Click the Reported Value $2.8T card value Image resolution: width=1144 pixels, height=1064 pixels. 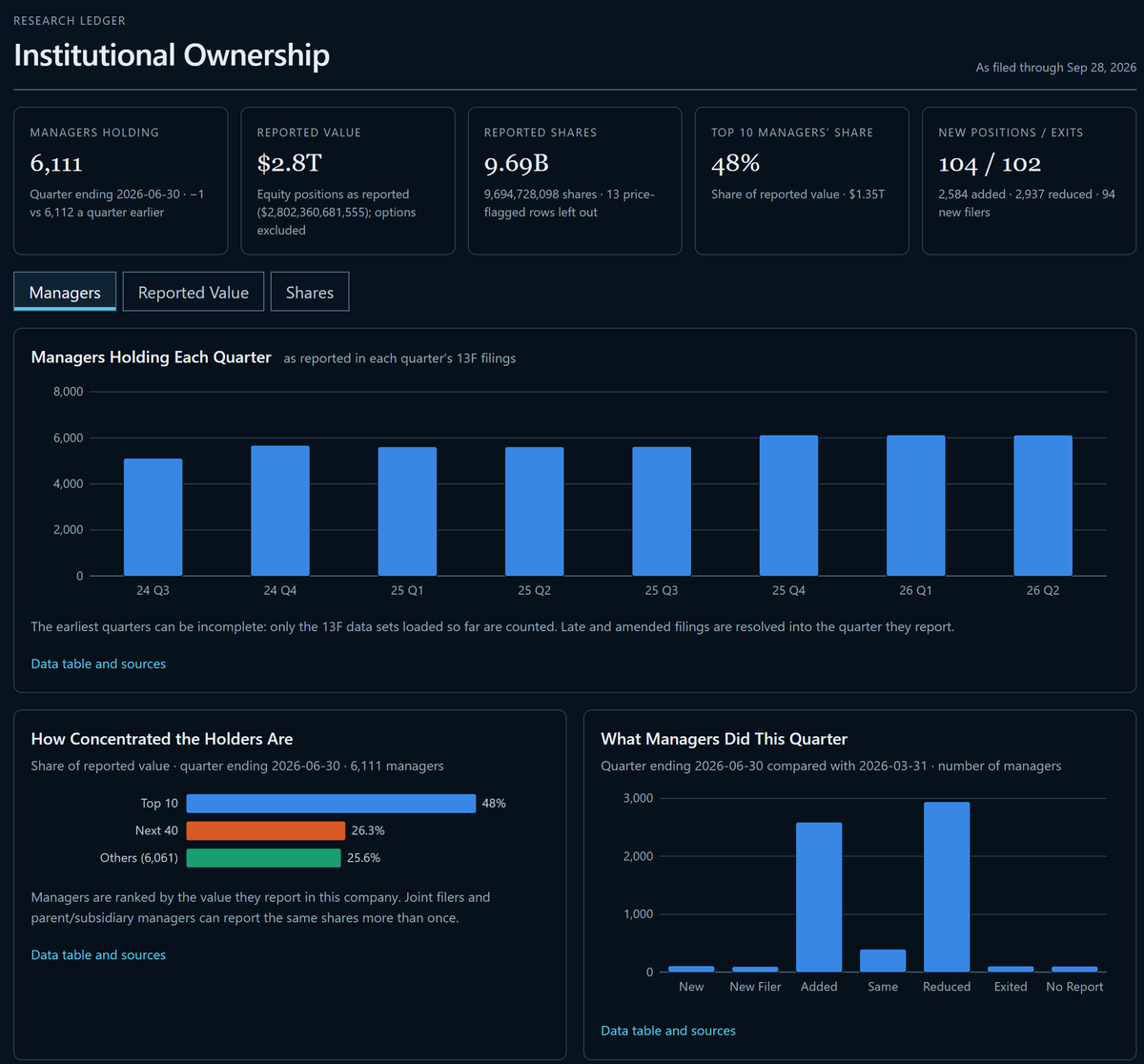(x=289, y=163)
